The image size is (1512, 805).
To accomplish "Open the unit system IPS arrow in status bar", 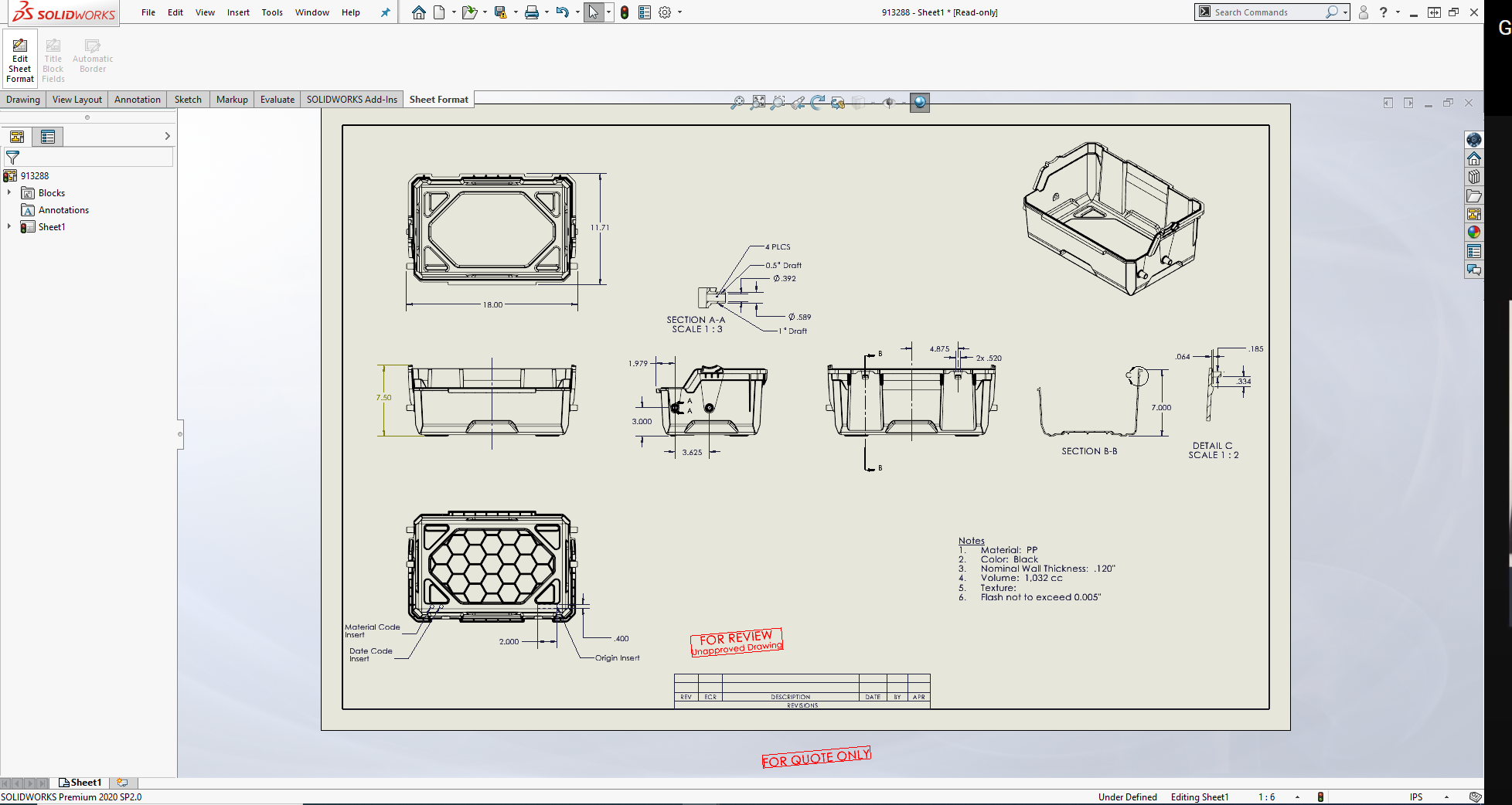I will 1446,797.
